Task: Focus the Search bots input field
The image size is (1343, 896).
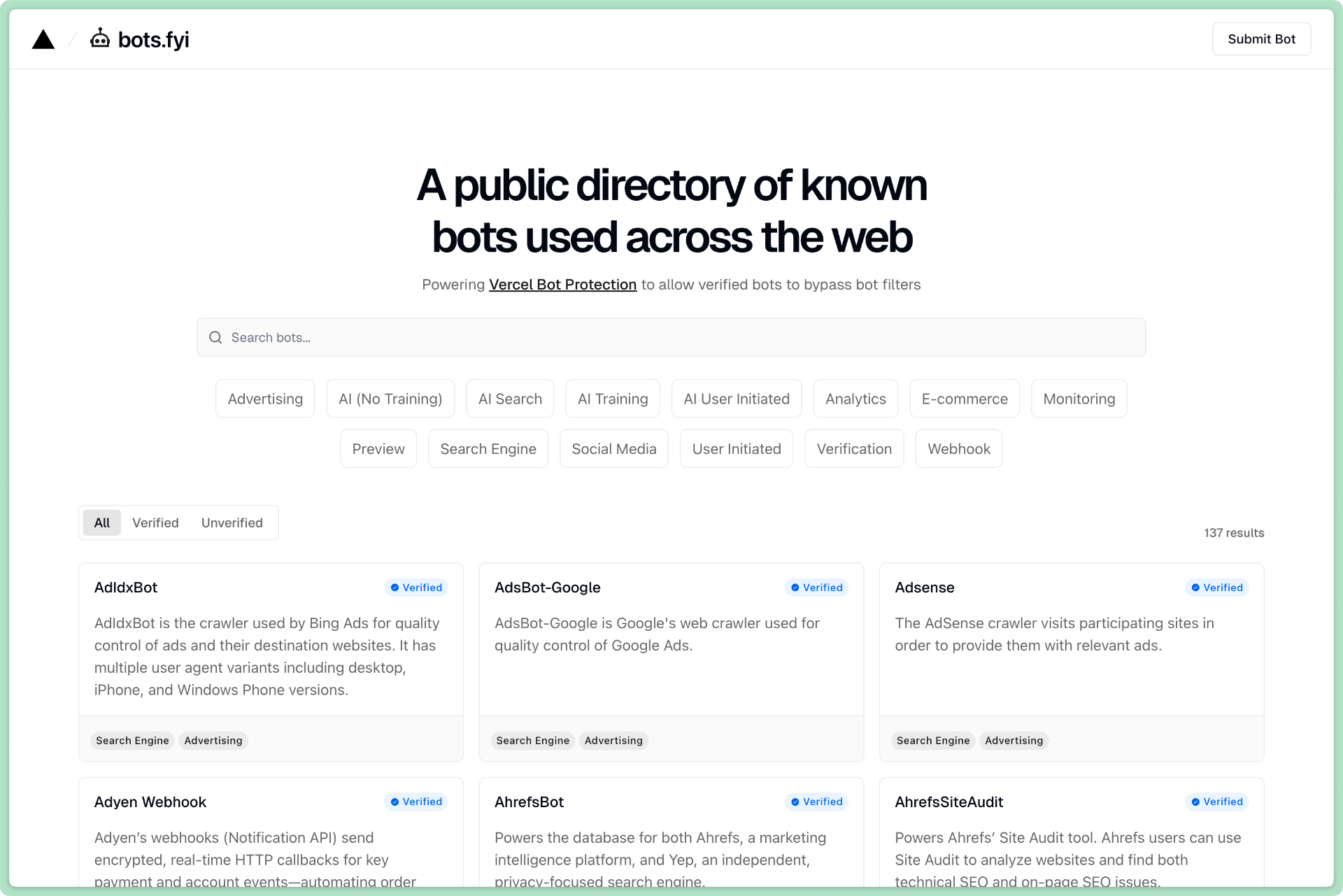Action: pyautogui.click(x=671, y=337)
